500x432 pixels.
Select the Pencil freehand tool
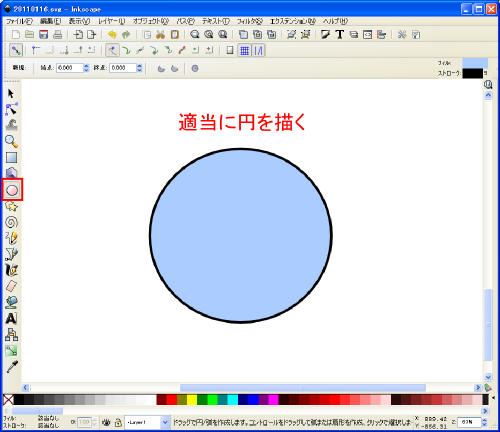(11, 238)
